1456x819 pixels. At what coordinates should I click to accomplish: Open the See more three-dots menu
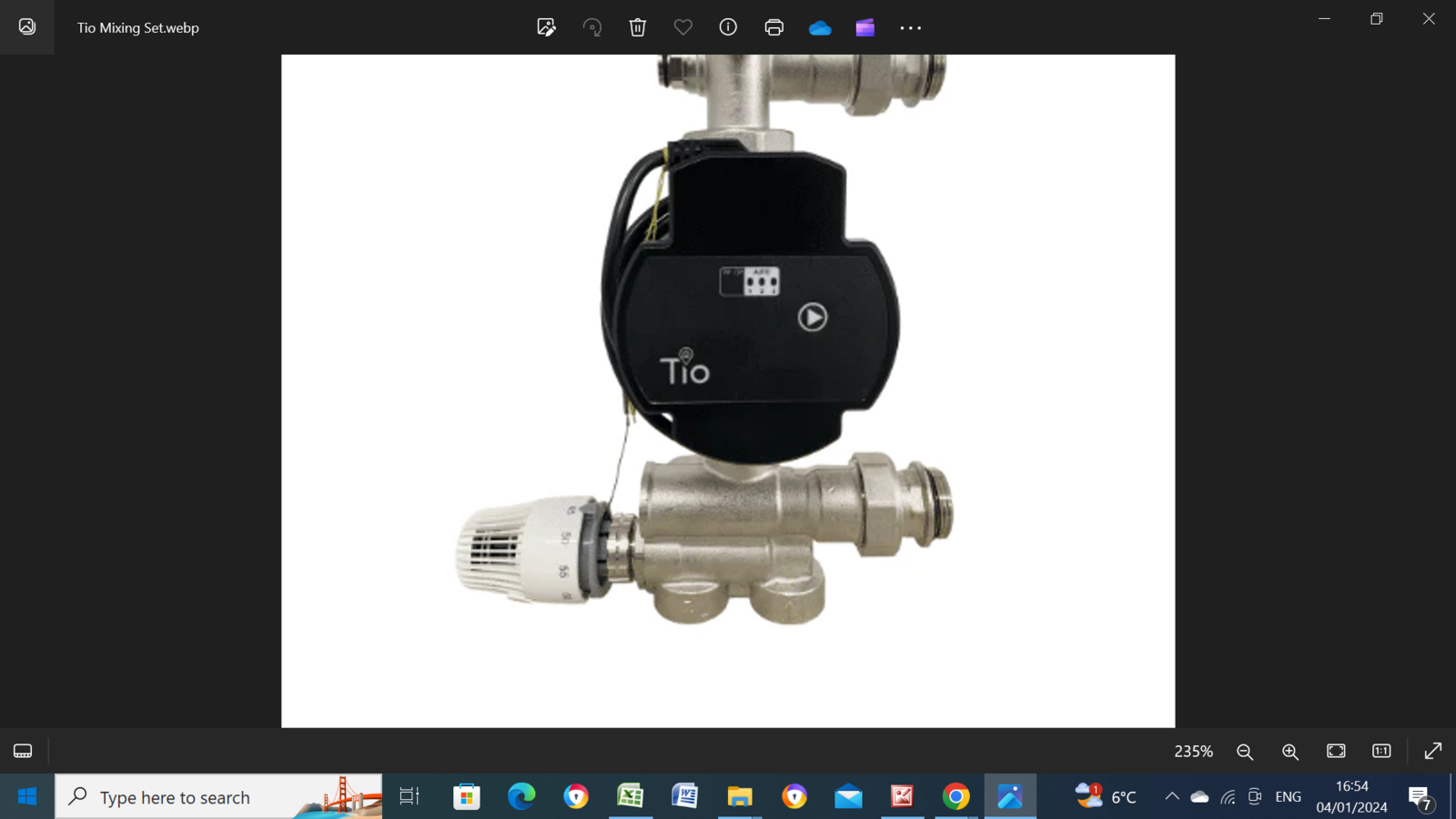[x=911, y=27]
